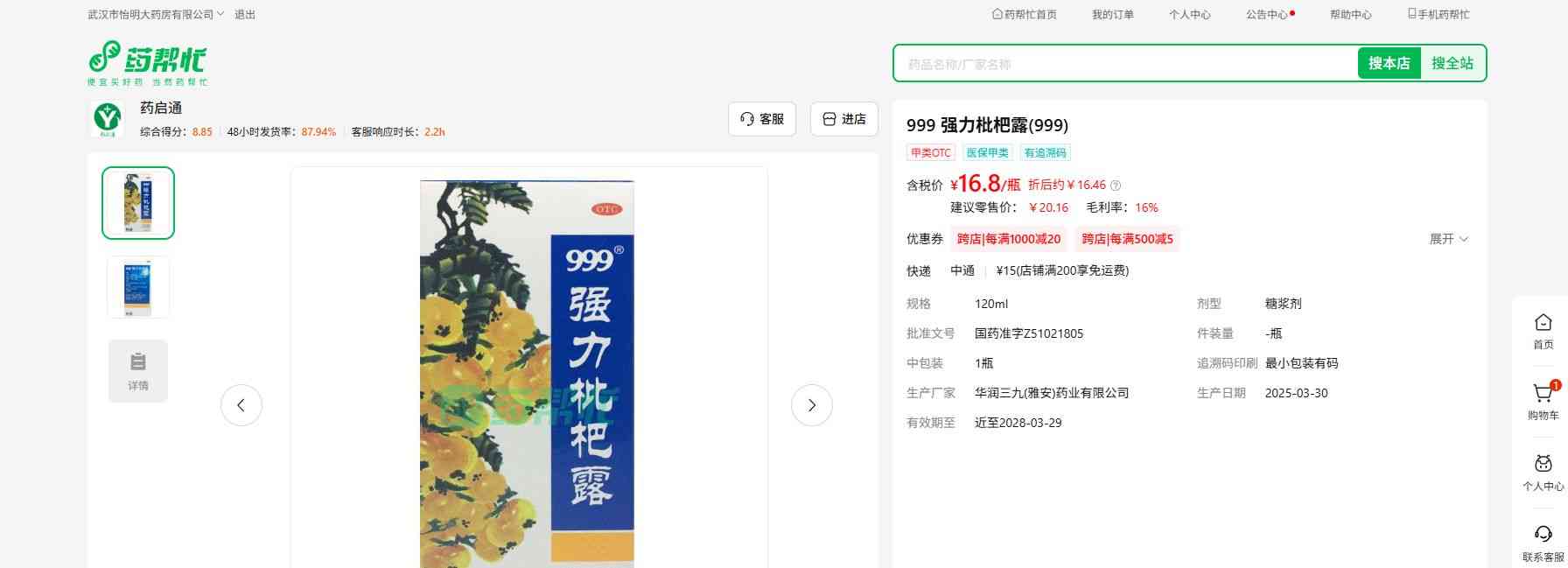
Task: Show previous product image arrow
Action: 241,405
